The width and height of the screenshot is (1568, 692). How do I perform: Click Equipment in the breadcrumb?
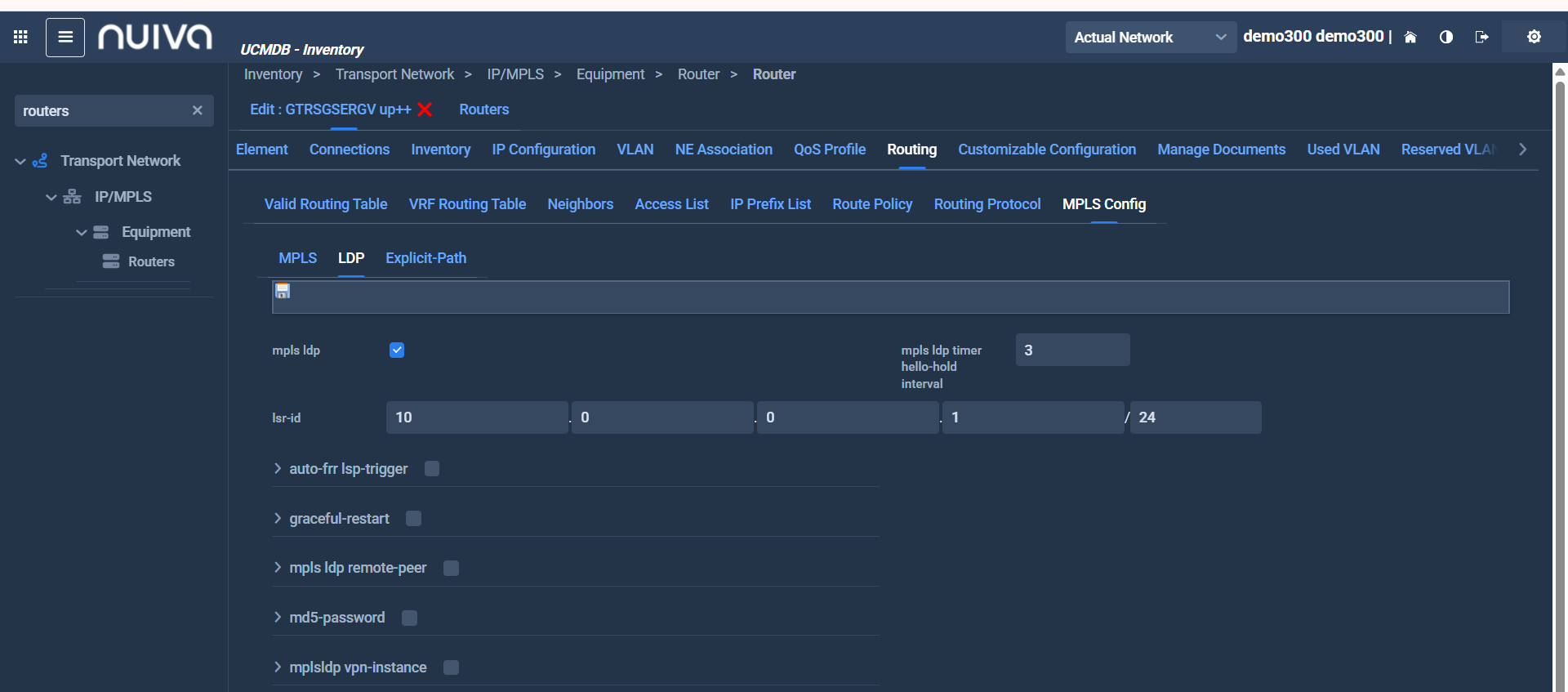tap(610, 74)
